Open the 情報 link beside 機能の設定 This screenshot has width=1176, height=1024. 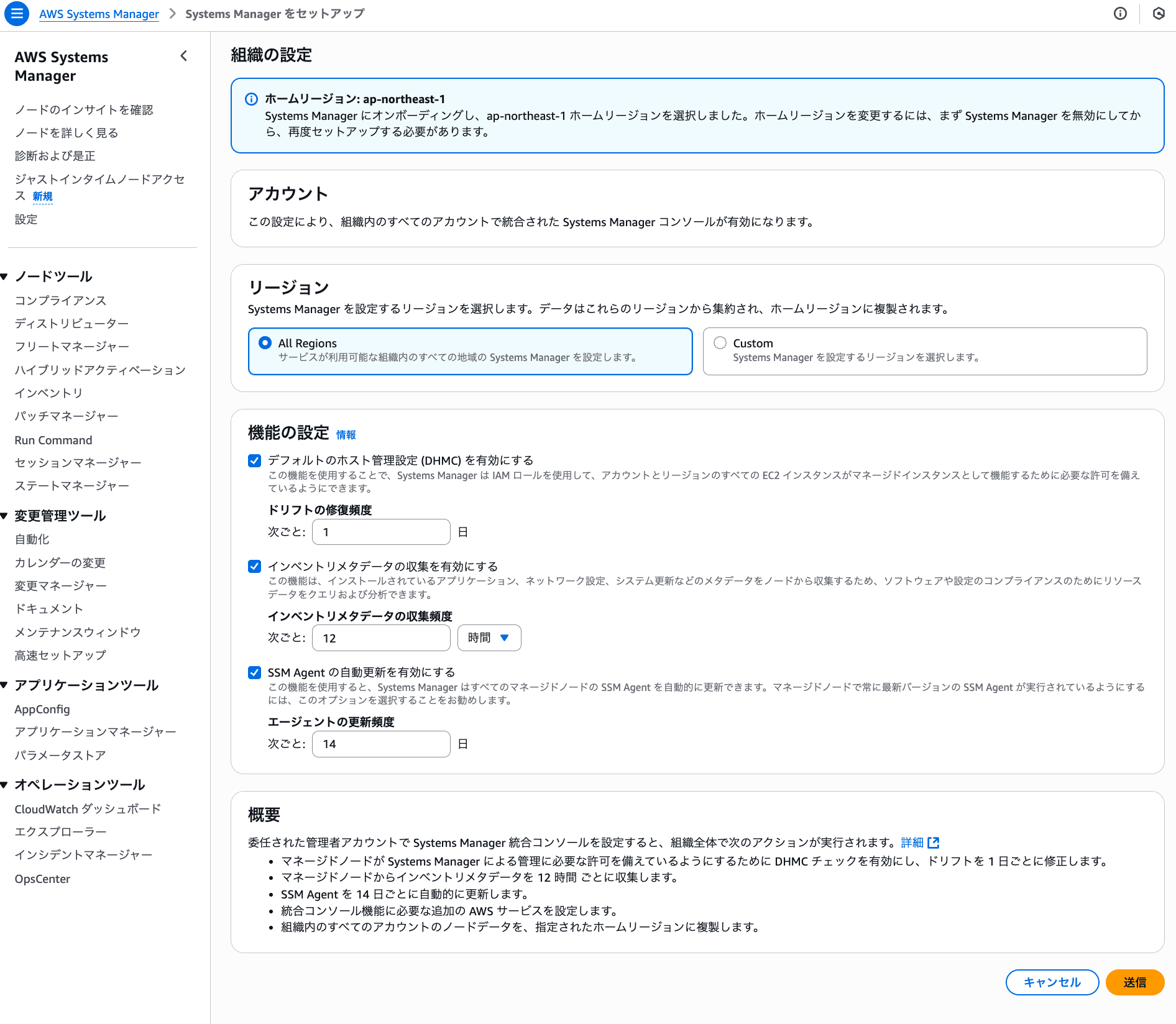pos(346,435)
